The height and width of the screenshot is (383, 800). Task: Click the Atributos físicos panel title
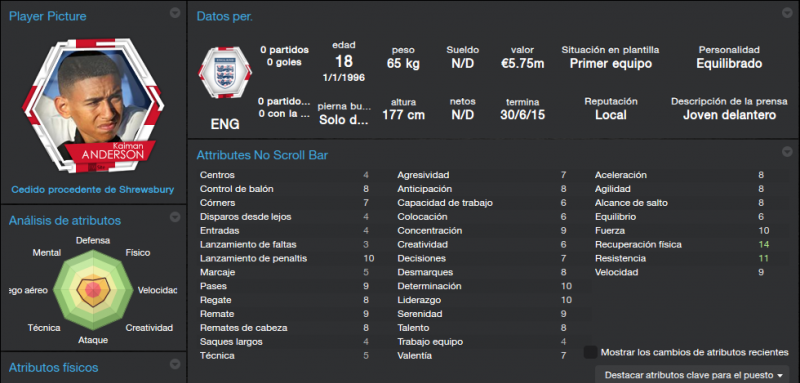tap(54, 367)
